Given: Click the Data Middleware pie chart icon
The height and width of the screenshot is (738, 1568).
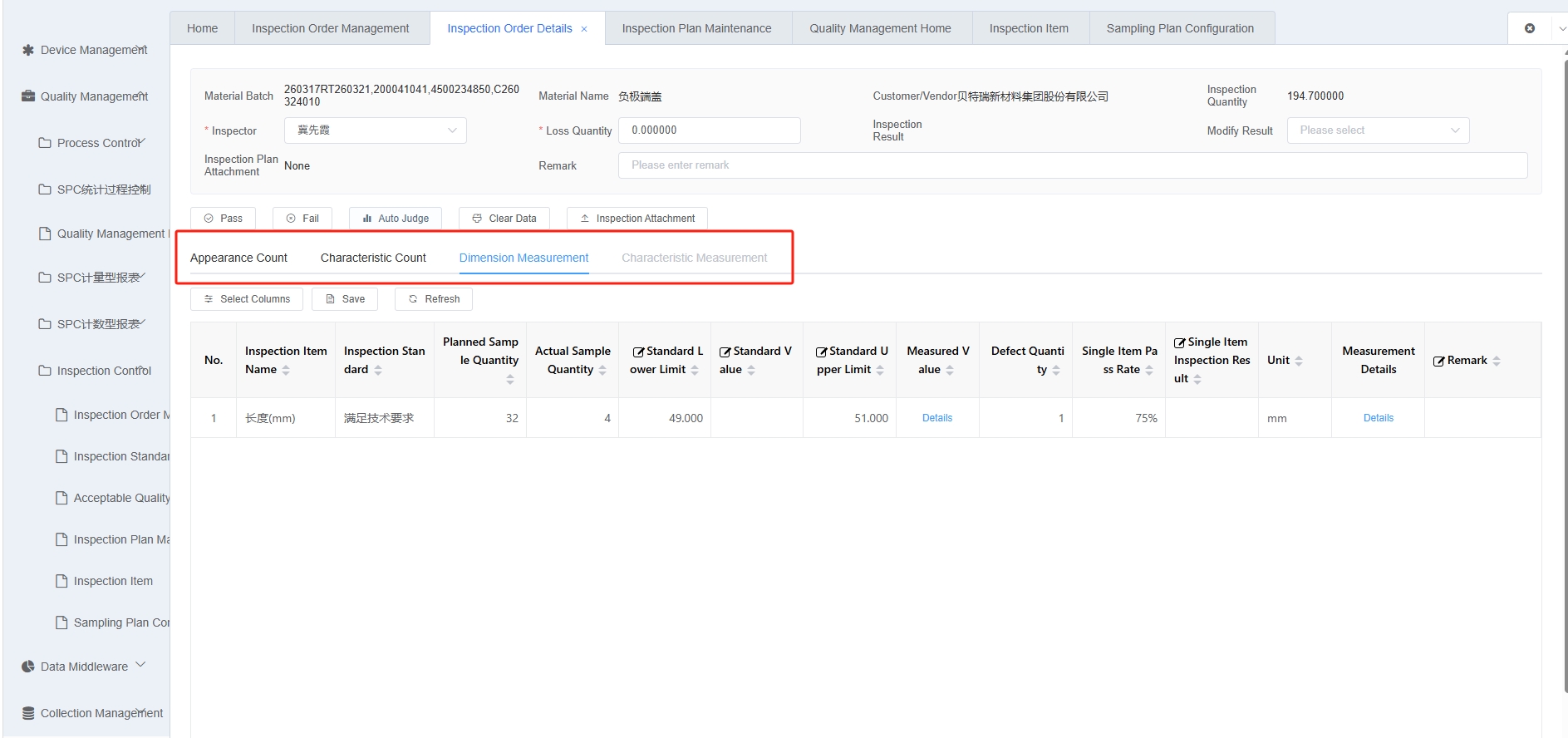Looking at the screenshot, I should pyautogui.click(x=28, y=667).
